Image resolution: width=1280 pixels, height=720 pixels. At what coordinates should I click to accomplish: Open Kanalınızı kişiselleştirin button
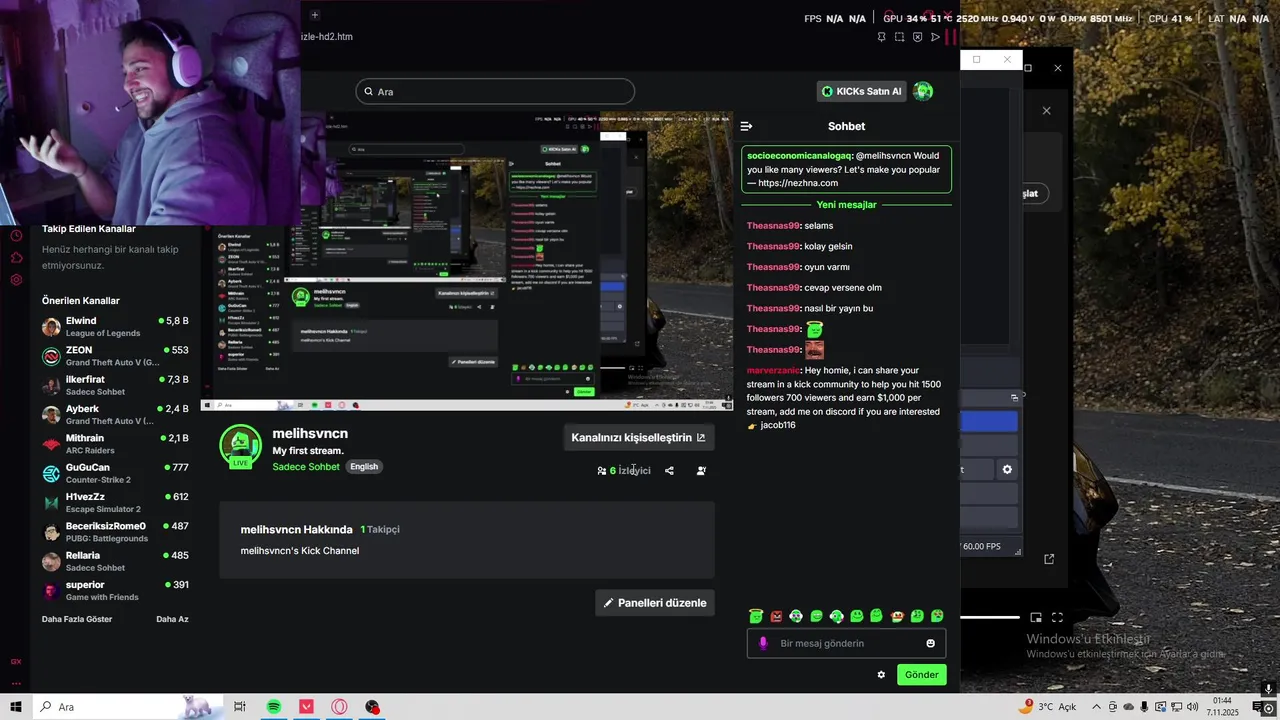(638, 437)
